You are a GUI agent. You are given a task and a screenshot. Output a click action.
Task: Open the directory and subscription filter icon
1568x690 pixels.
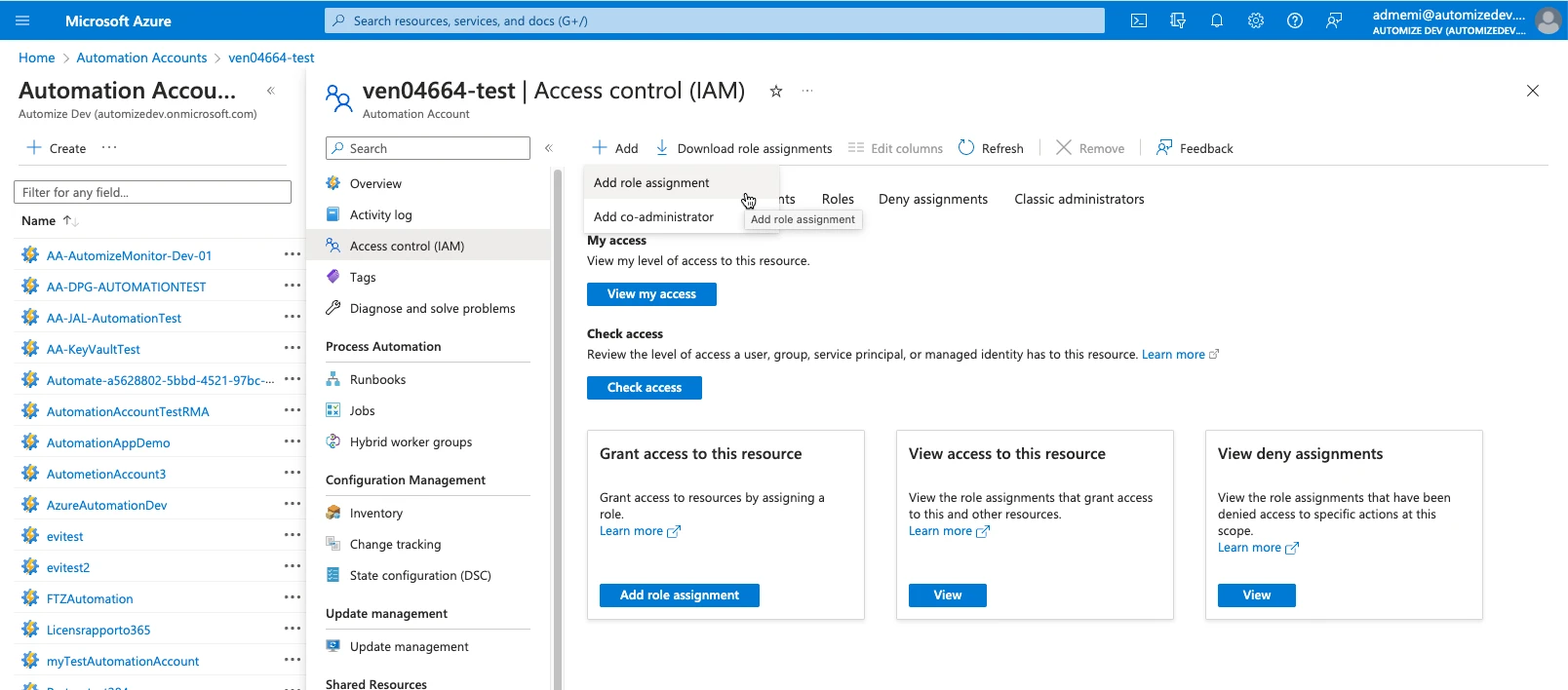coord(1177,20)
